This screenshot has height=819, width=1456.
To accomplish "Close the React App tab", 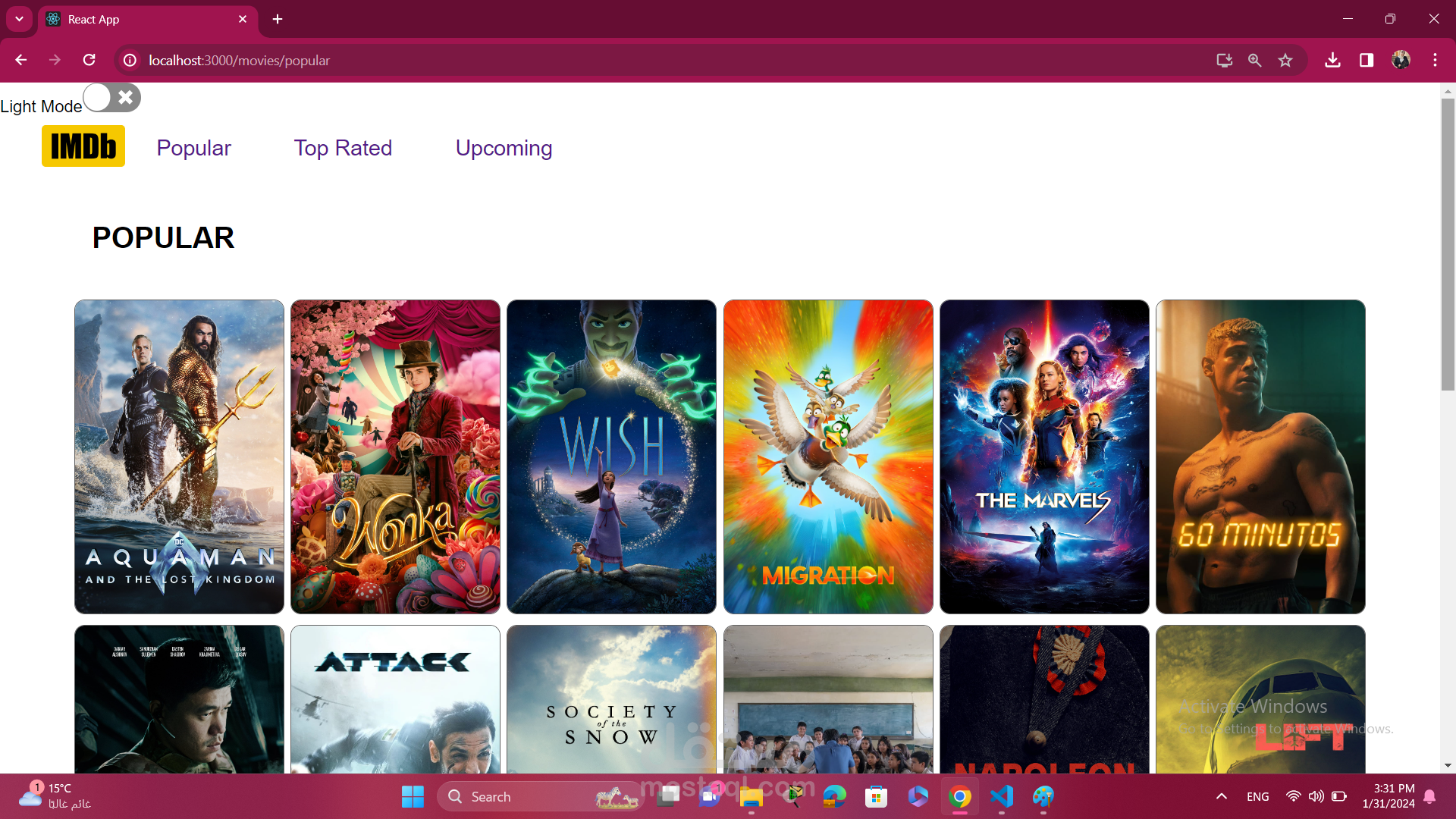I will [x=243, y=19].
